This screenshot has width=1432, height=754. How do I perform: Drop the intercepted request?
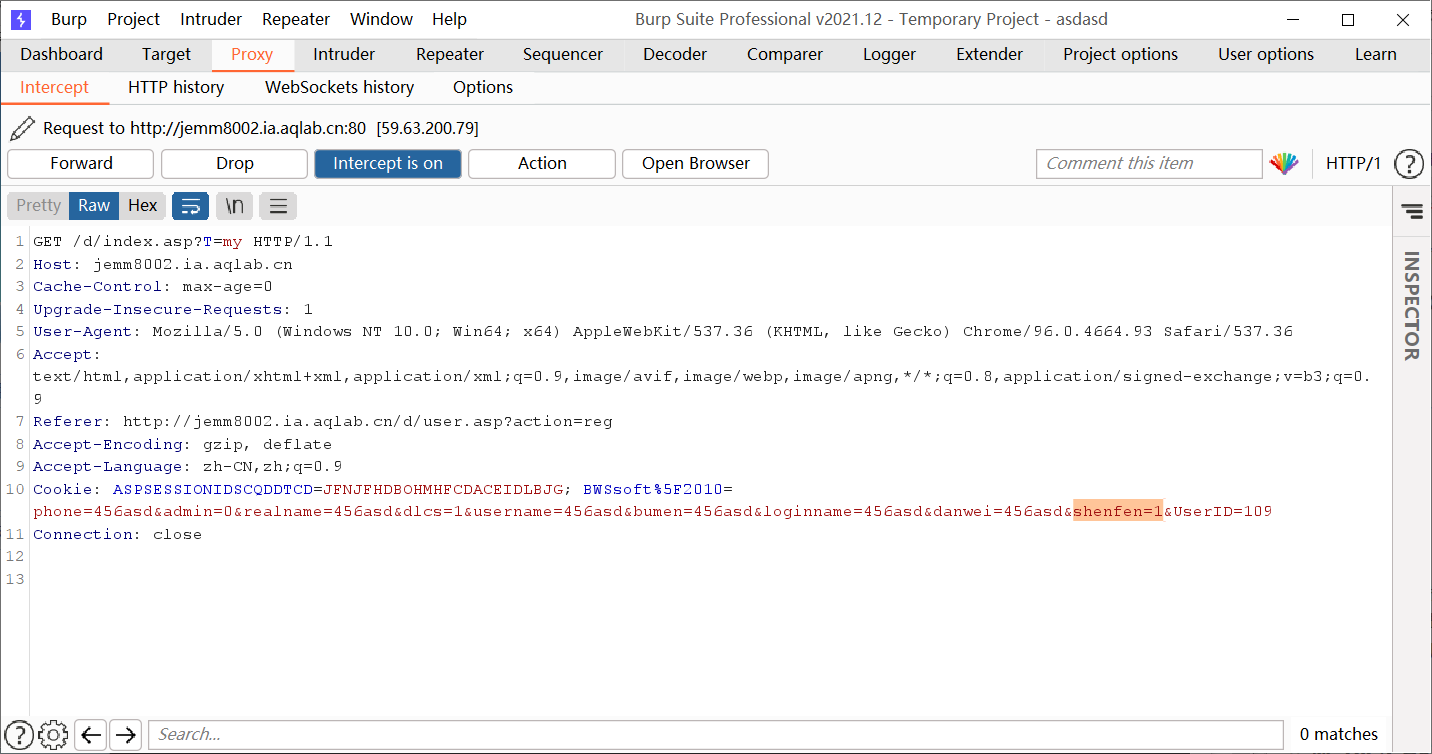pyautogui.click(x=235, y=163)
